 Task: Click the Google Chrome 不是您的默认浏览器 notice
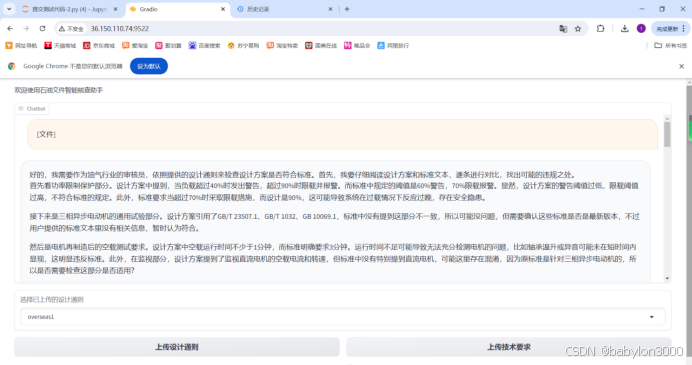[73, 66]
